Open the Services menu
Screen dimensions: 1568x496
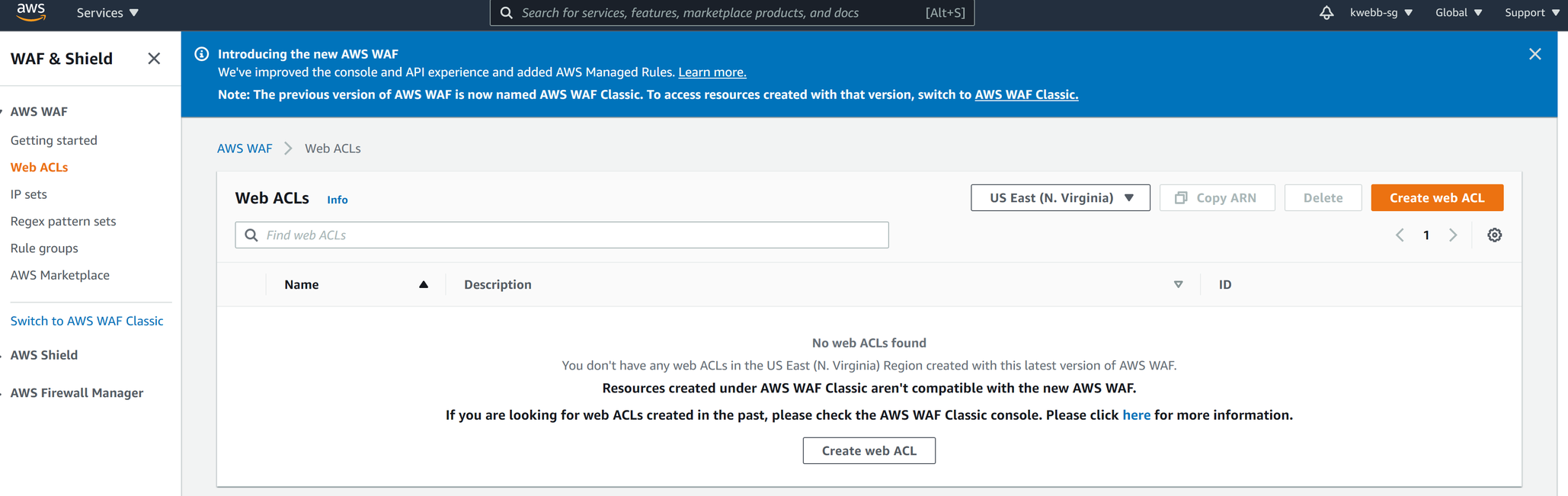[107, 13]
